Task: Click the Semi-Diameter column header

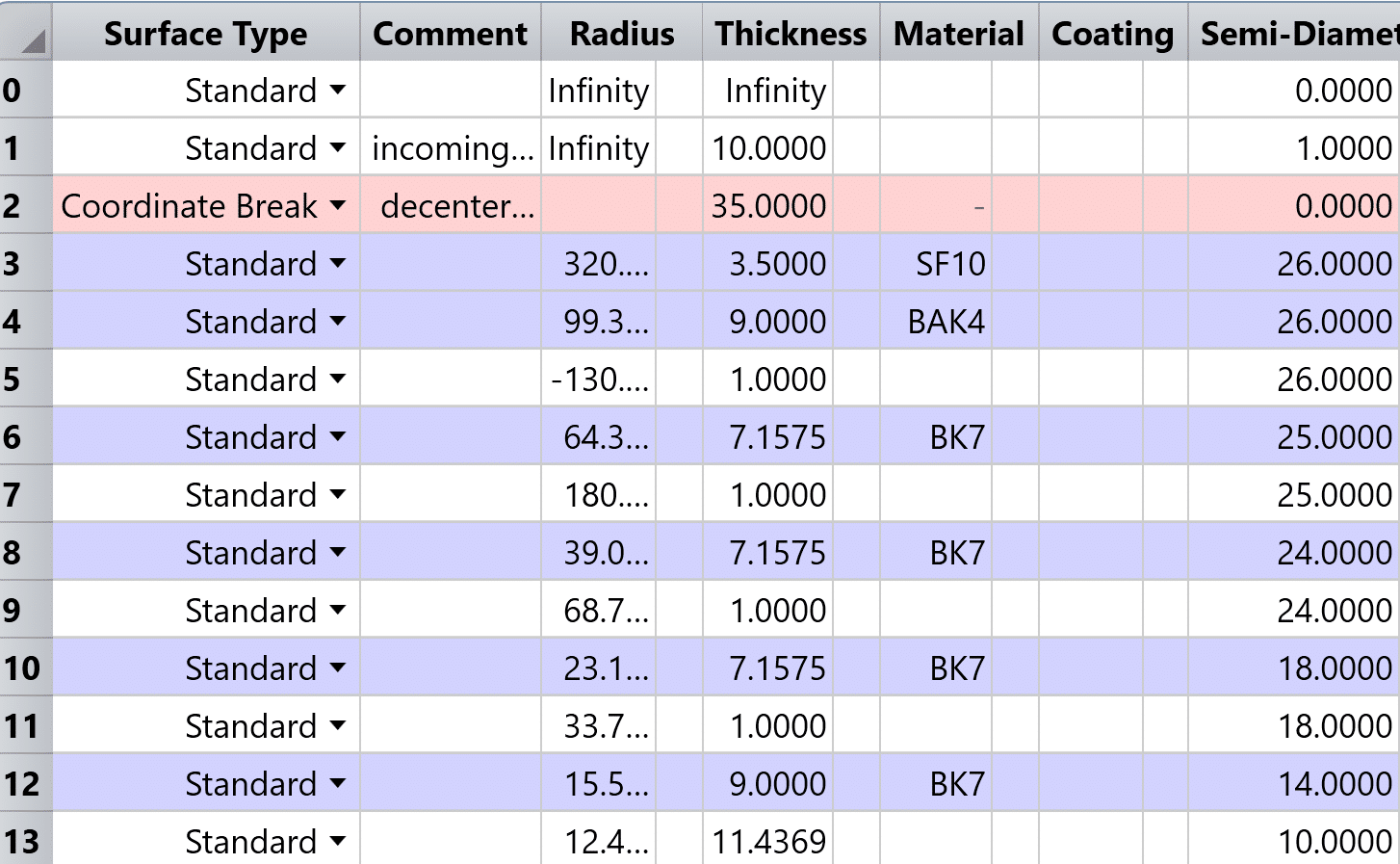Action: (x=1294, y=33)
